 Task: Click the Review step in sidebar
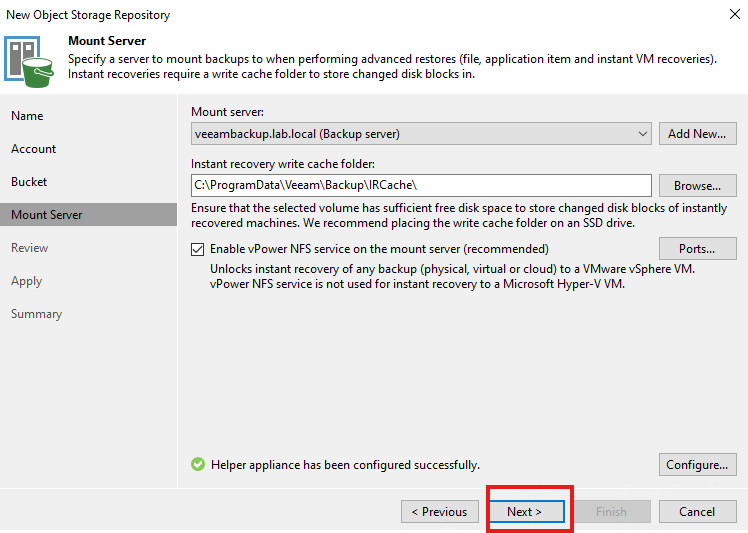pos(29,248)
